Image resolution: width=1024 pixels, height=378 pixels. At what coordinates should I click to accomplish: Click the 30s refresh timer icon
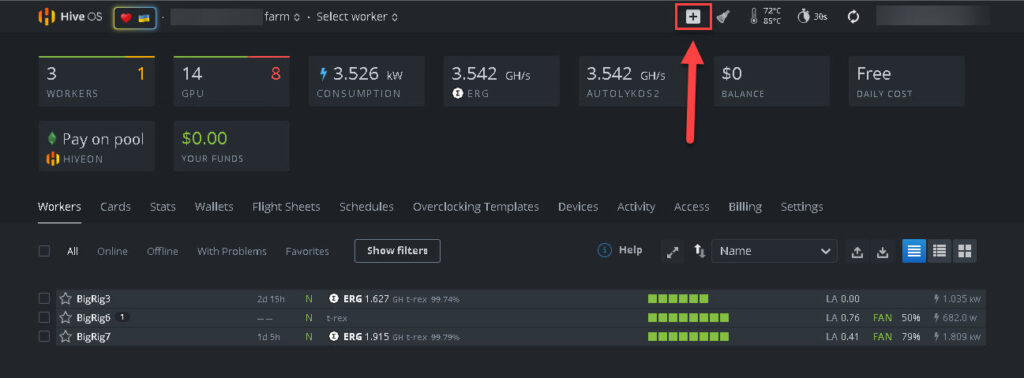click(812, 17)
